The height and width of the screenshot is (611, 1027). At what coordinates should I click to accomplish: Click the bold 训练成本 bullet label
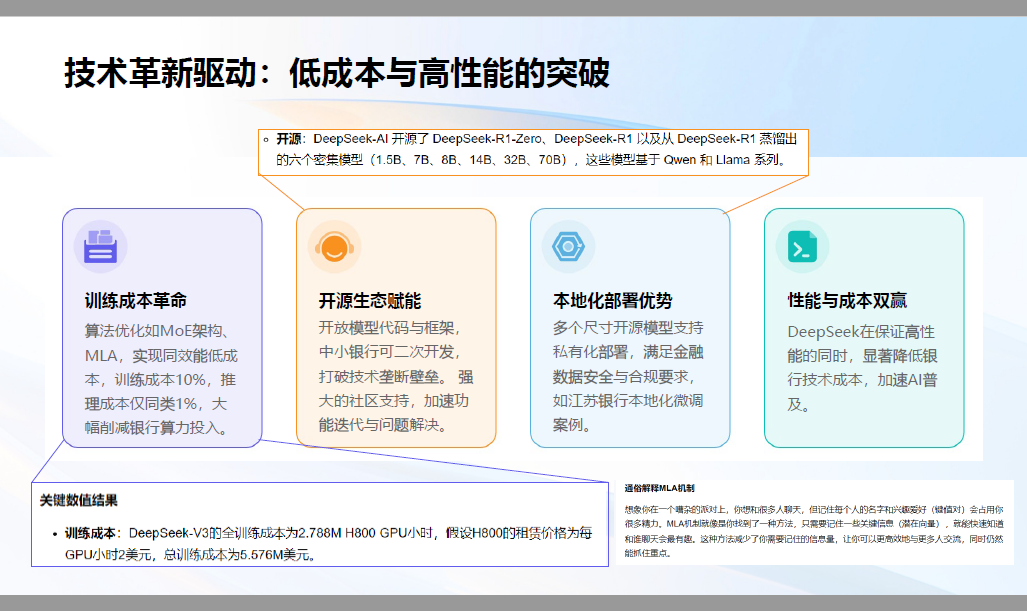pyautogui.click(x=90, y=533)
